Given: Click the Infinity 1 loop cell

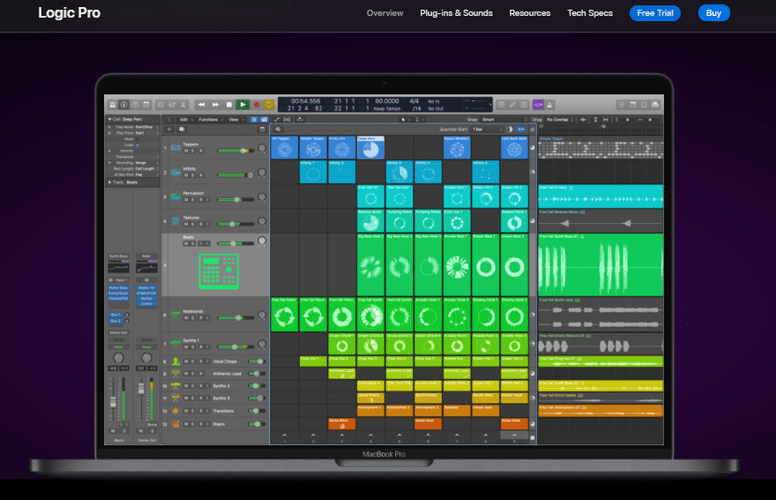Looking at the screenshot, I should pos(313,172).
